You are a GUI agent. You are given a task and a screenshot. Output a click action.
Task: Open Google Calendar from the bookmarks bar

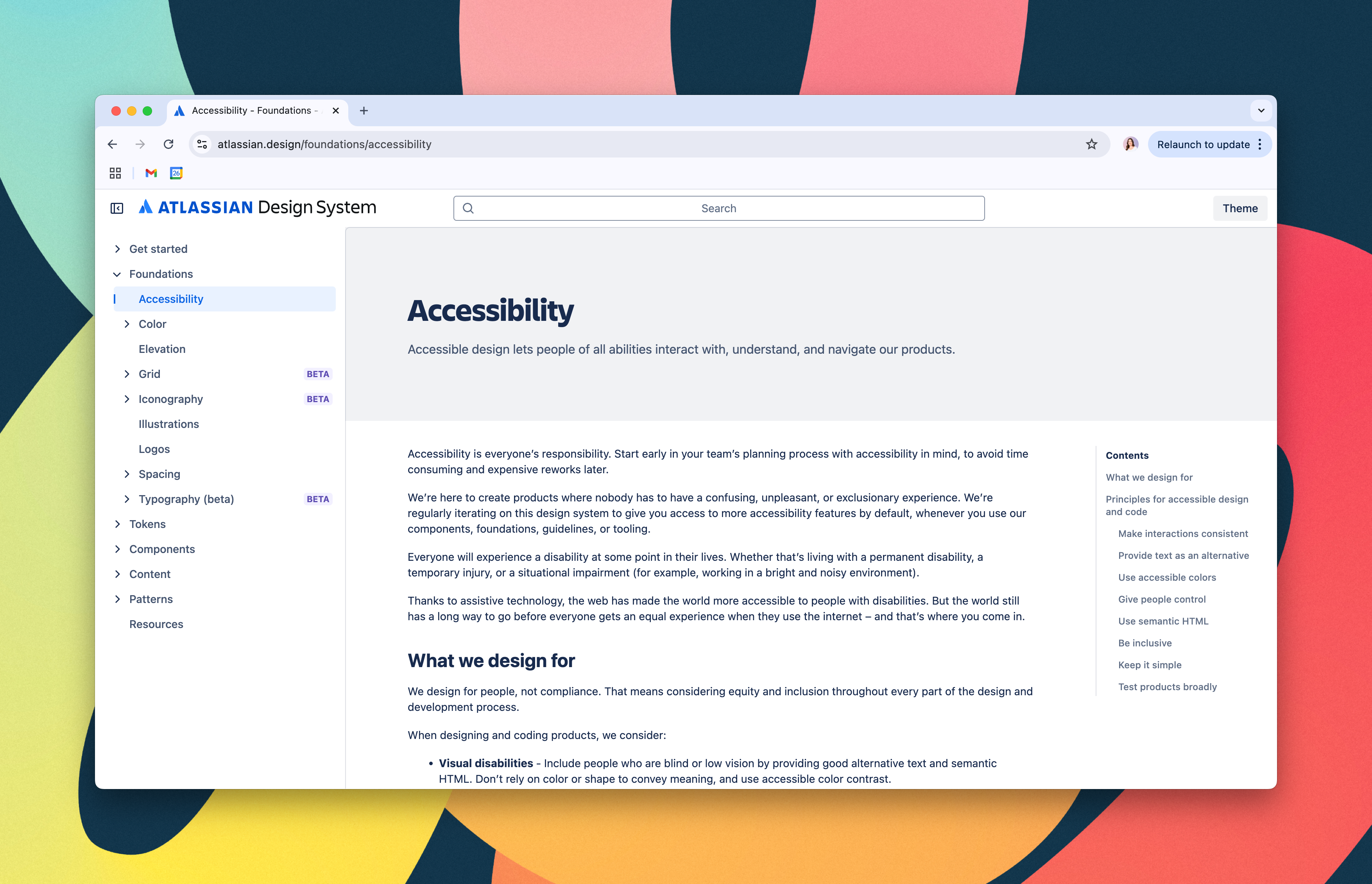[176, 173]
